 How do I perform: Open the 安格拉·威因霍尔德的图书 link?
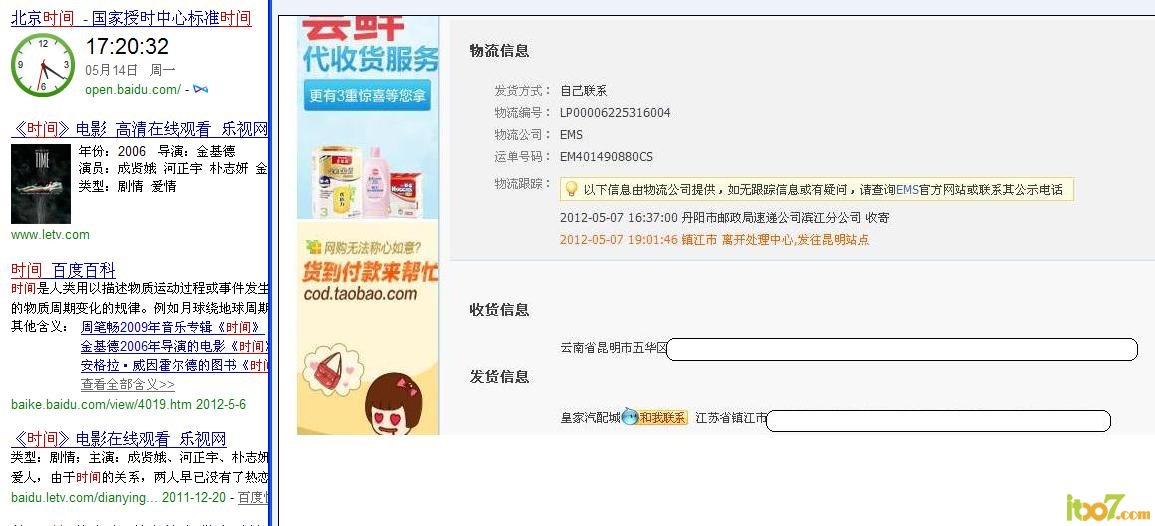click(175, 365)
